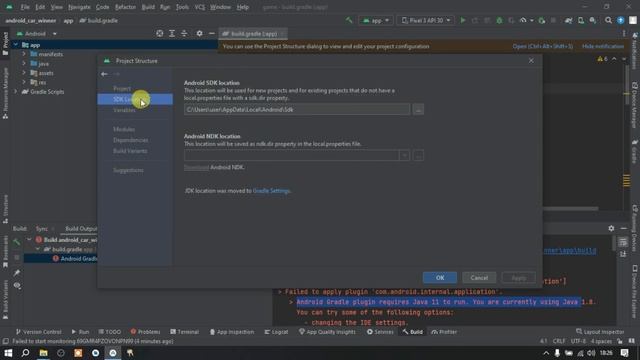
Task: Toggle Build panel eye view options
Action: coord(17,285)
